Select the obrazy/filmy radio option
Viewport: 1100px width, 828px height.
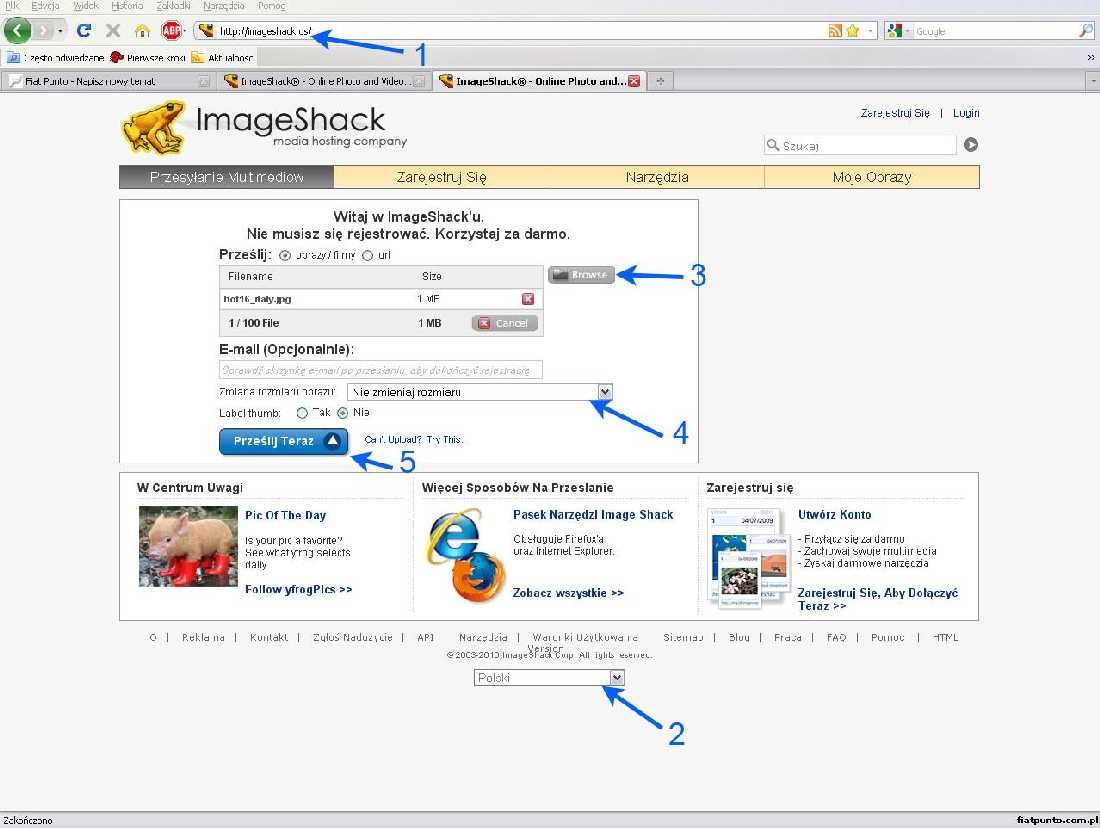tap(285, 255)
